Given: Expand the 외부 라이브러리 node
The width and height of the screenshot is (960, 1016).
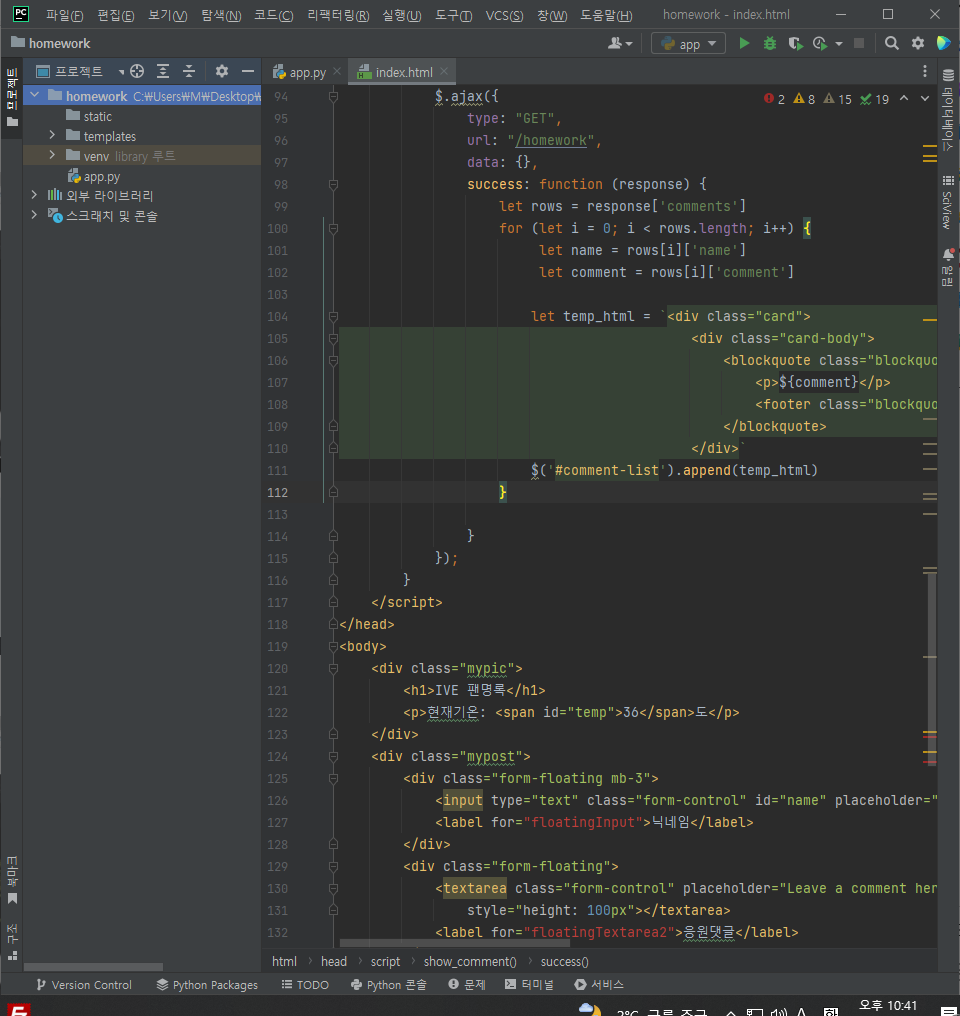Looking at the screenshot, I should tap(34, 194).
